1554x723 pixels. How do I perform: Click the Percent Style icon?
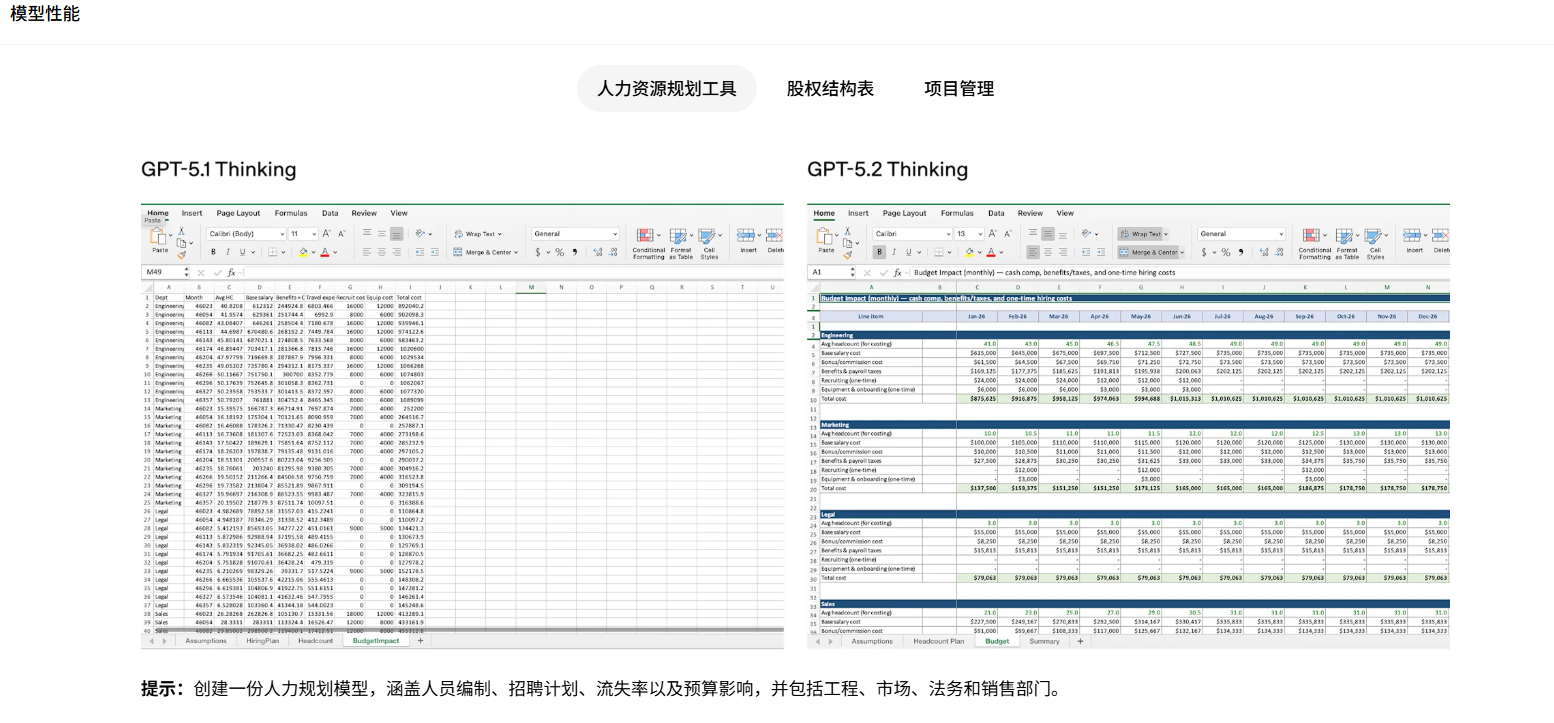click(x=1225, y=252)
